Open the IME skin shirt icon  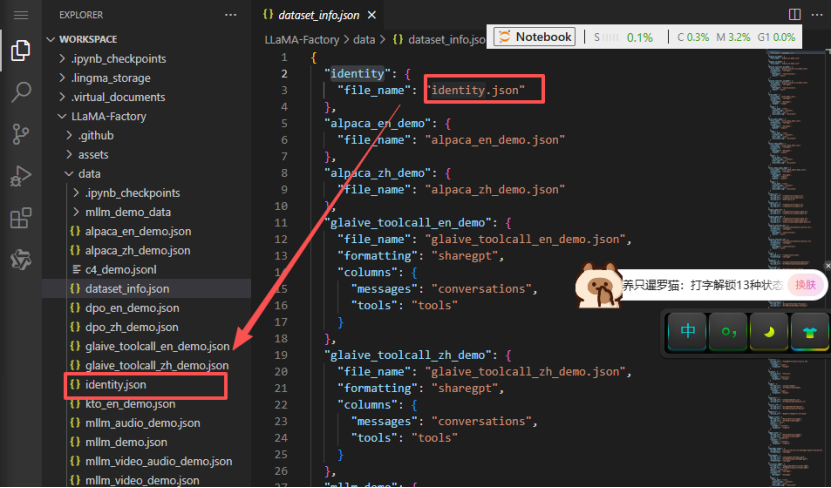pos(809,331)
